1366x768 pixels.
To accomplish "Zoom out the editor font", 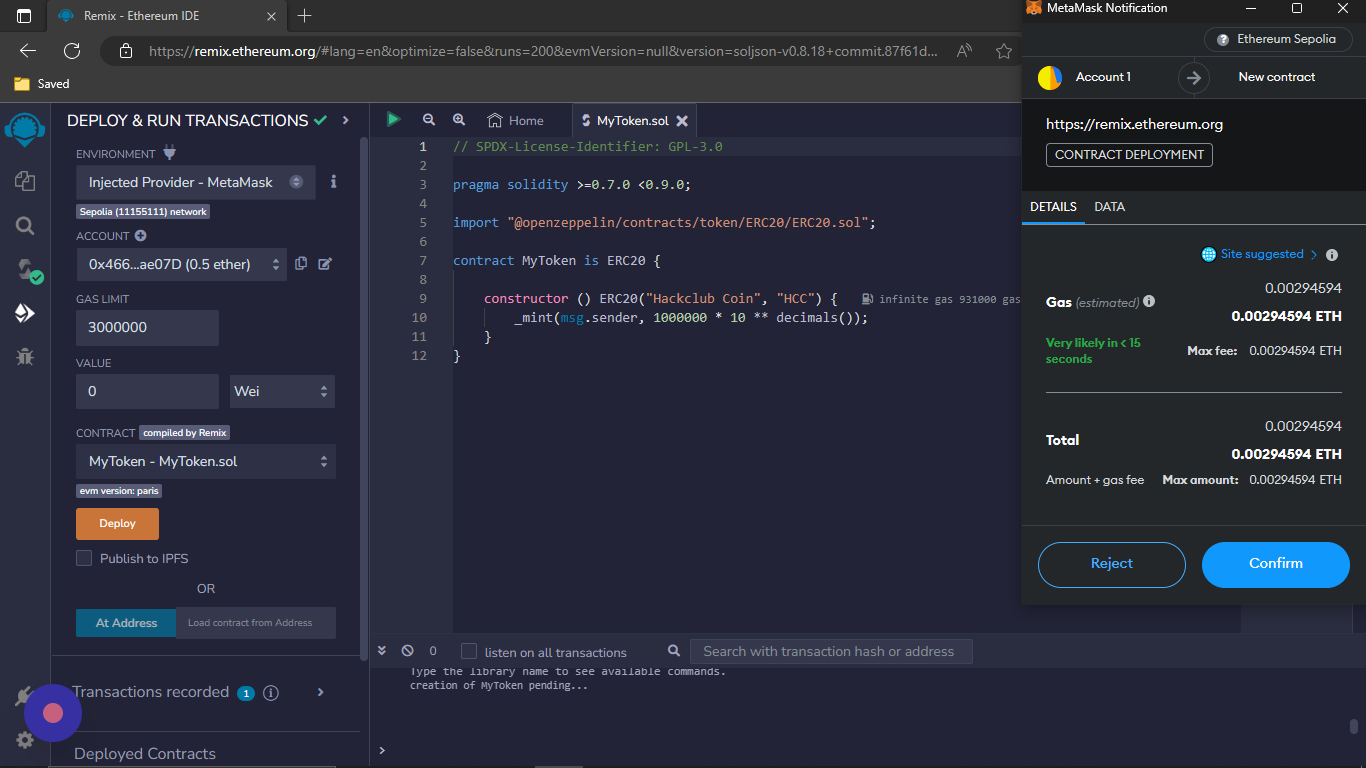I will 429,120.
